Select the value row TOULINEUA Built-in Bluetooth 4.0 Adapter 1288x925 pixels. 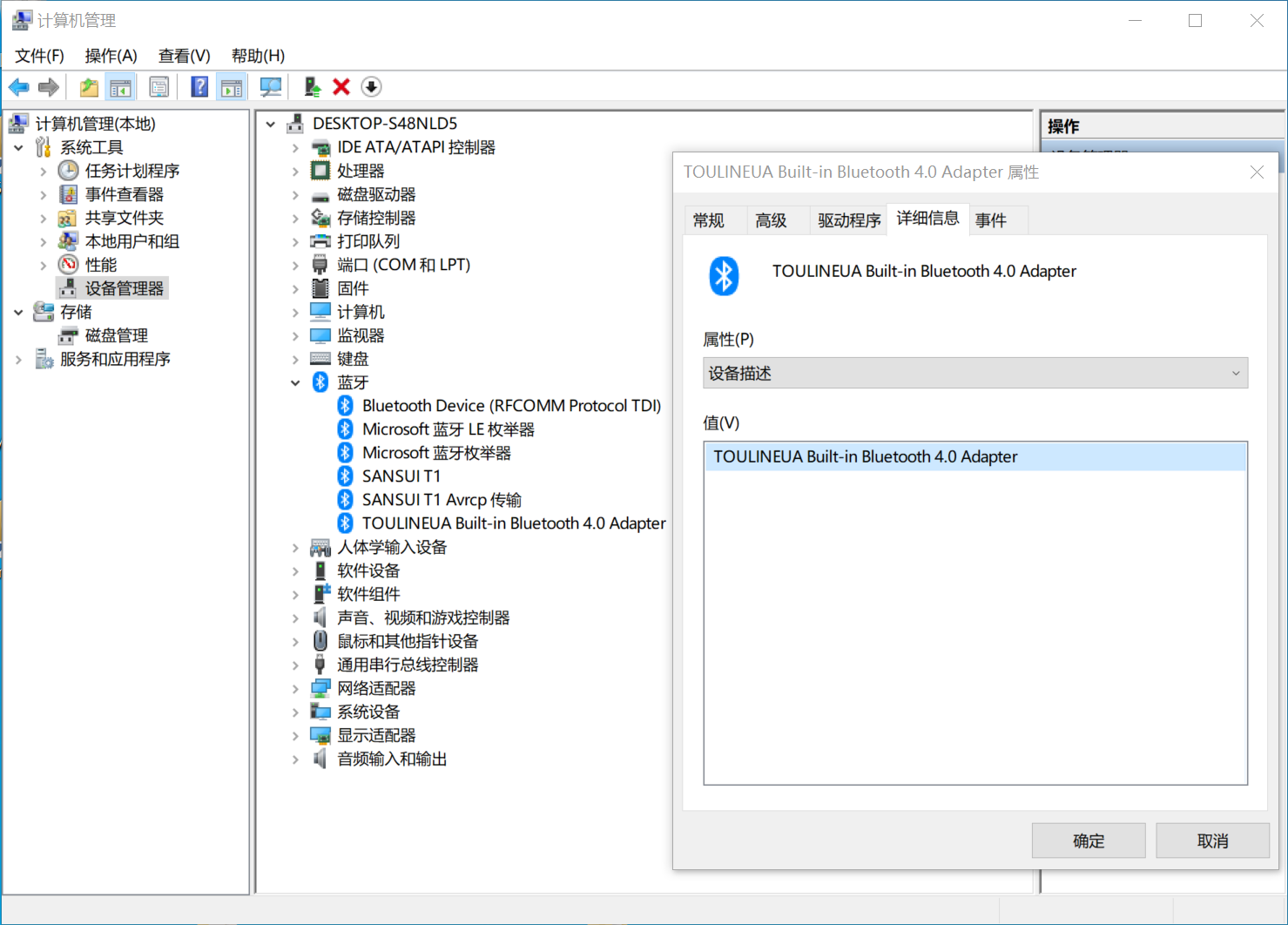pos(975,456)
